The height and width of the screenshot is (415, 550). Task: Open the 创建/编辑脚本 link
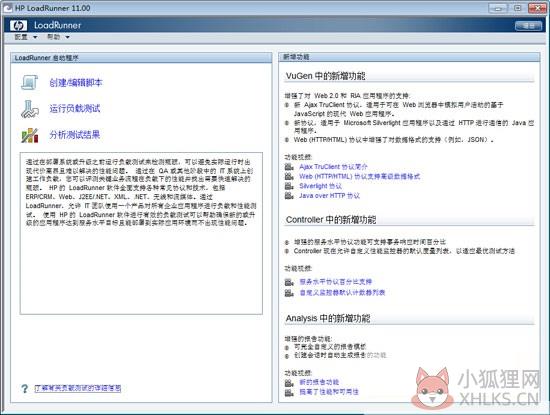coord(76,83)
